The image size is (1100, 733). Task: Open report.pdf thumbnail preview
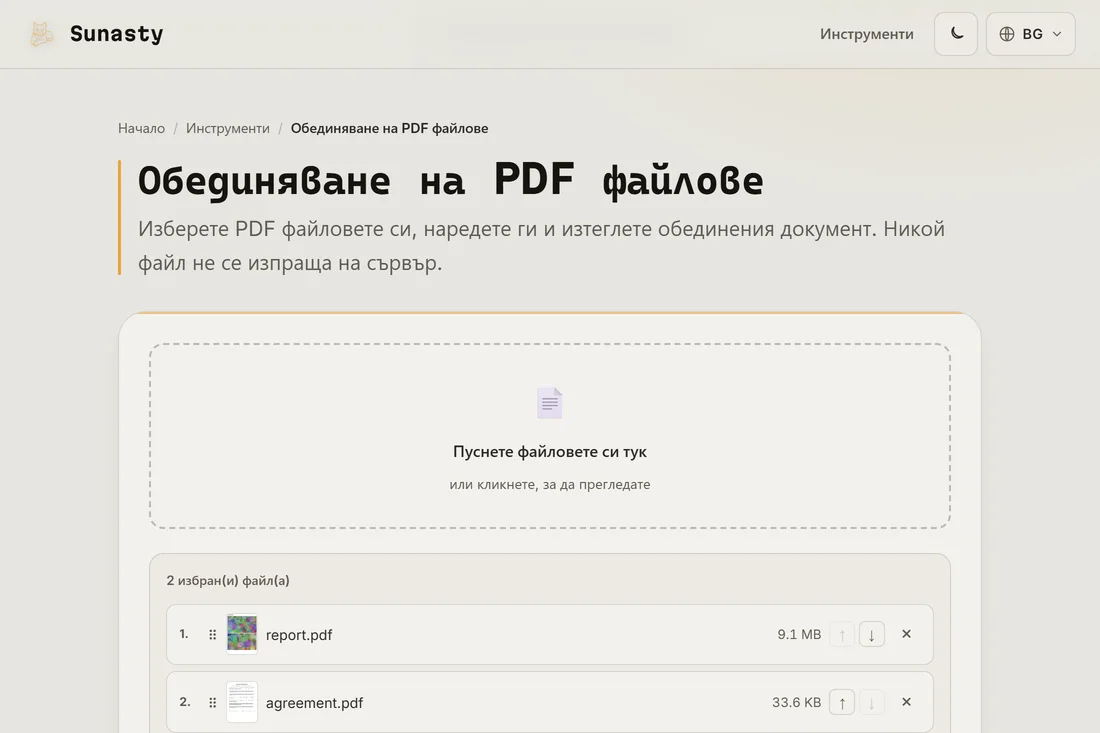[x=242, y=633]
